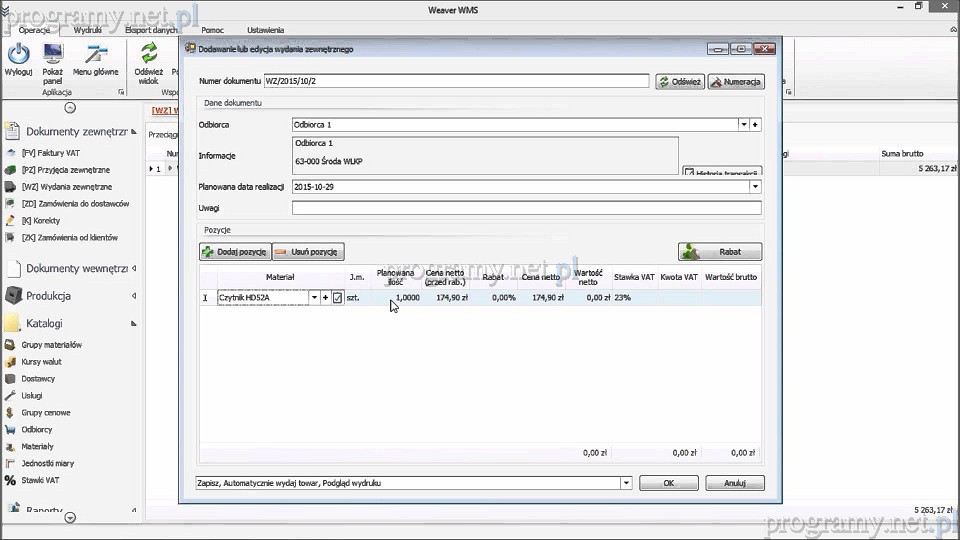Viewport: 960px width, 540px height.
Task: Open Menu główne from the ribbon
Action: pyautogui.click(x=95, y=55)
